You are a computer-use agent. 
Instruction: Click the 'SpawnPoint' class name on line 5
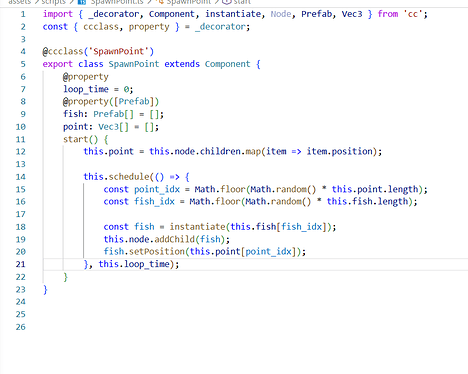tap(134, 64)
